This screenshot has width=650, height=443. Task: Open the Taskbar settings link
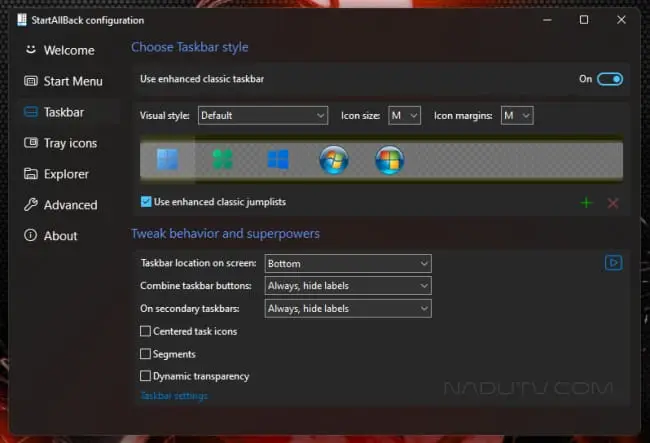point(174,396)
